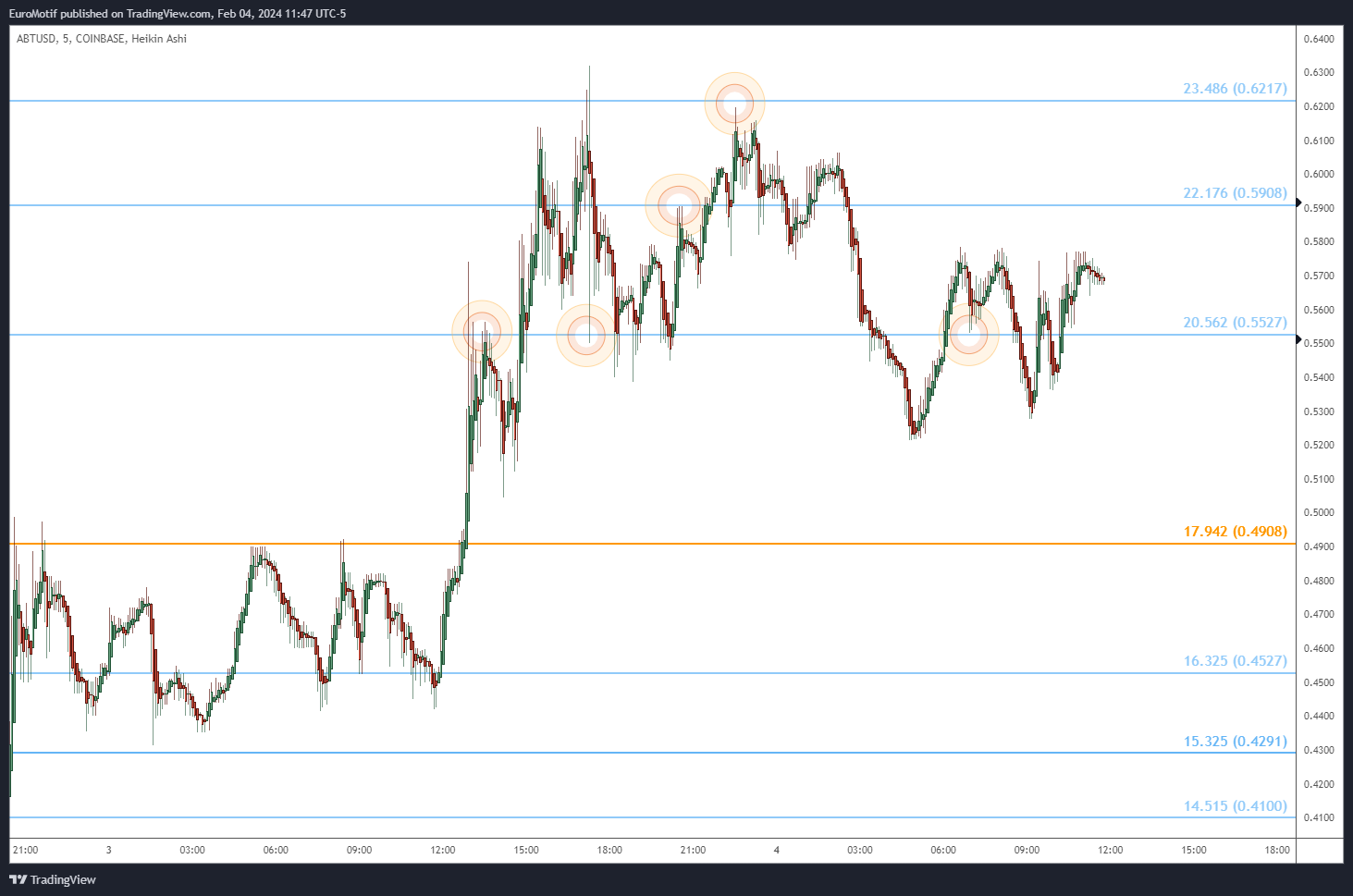Click 0.5700 on the price axis
This screenshot has height=896, width=1353.
1319,276
